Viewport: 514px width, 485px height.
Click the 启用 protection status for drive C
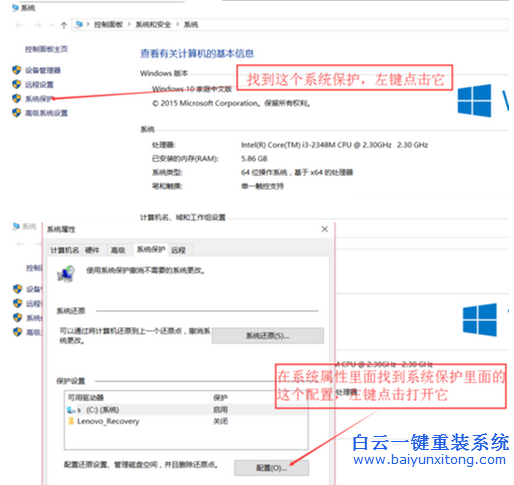pyautogui.click(x=220, y=409)
